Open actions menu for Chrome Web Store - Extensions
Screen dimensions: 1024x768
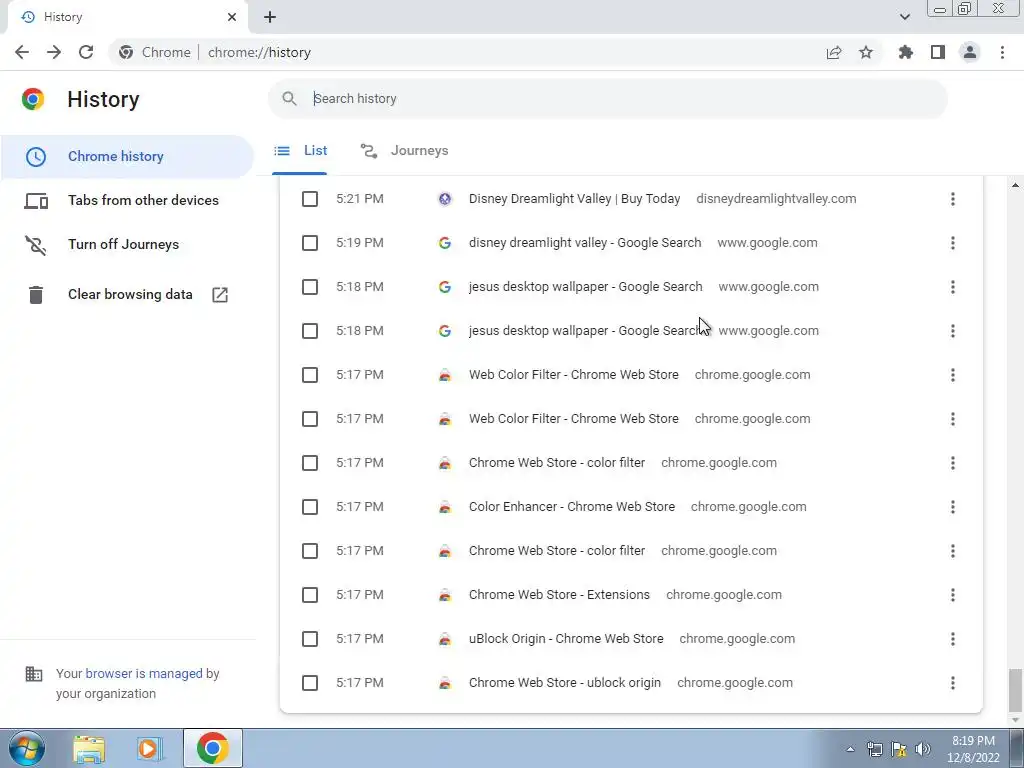tap(953, 595)
